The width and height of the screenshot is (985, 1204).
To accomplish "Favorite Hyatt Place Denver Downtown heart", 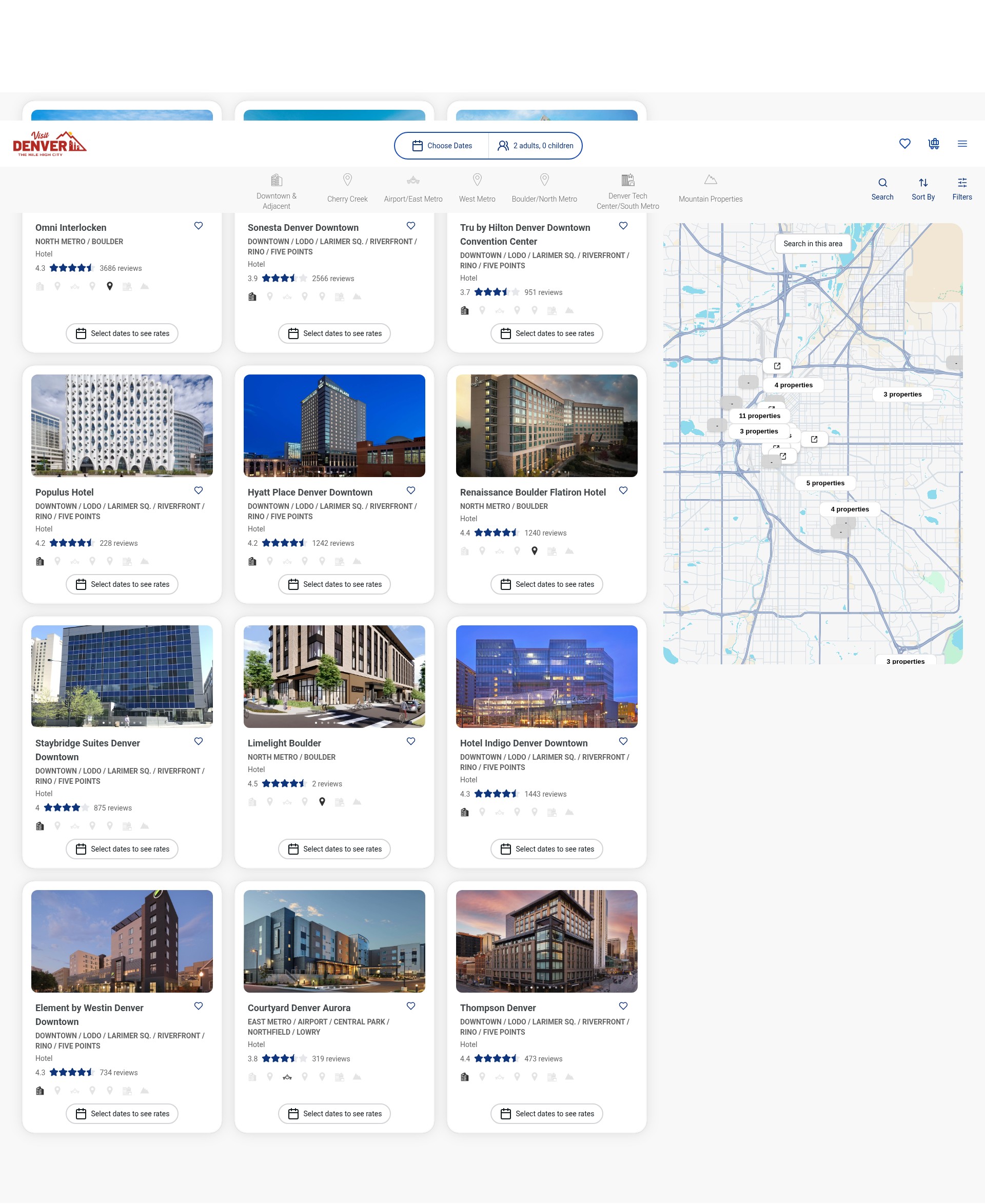I will pos(411,490).
